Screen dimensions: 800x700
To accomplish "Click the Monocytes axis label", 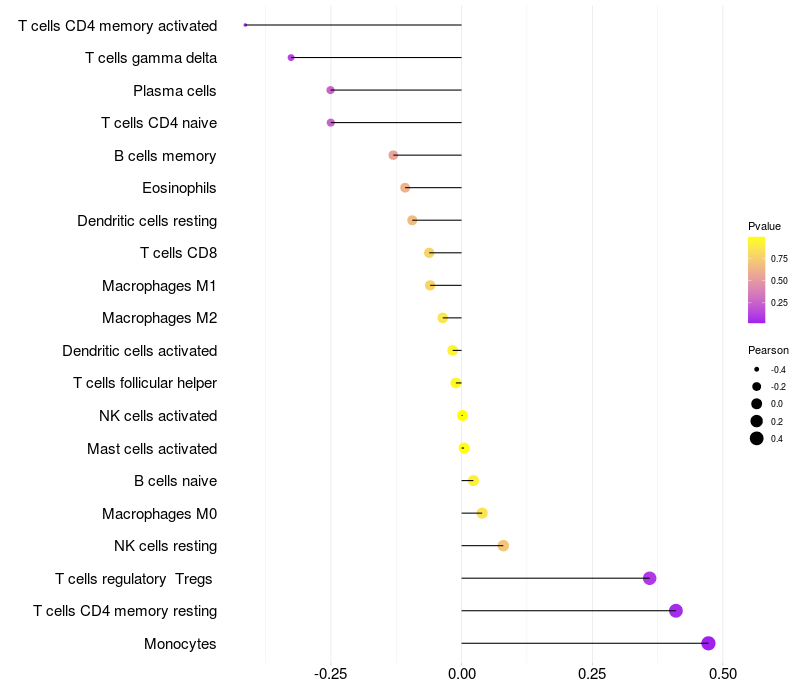I will coord(180,644).
